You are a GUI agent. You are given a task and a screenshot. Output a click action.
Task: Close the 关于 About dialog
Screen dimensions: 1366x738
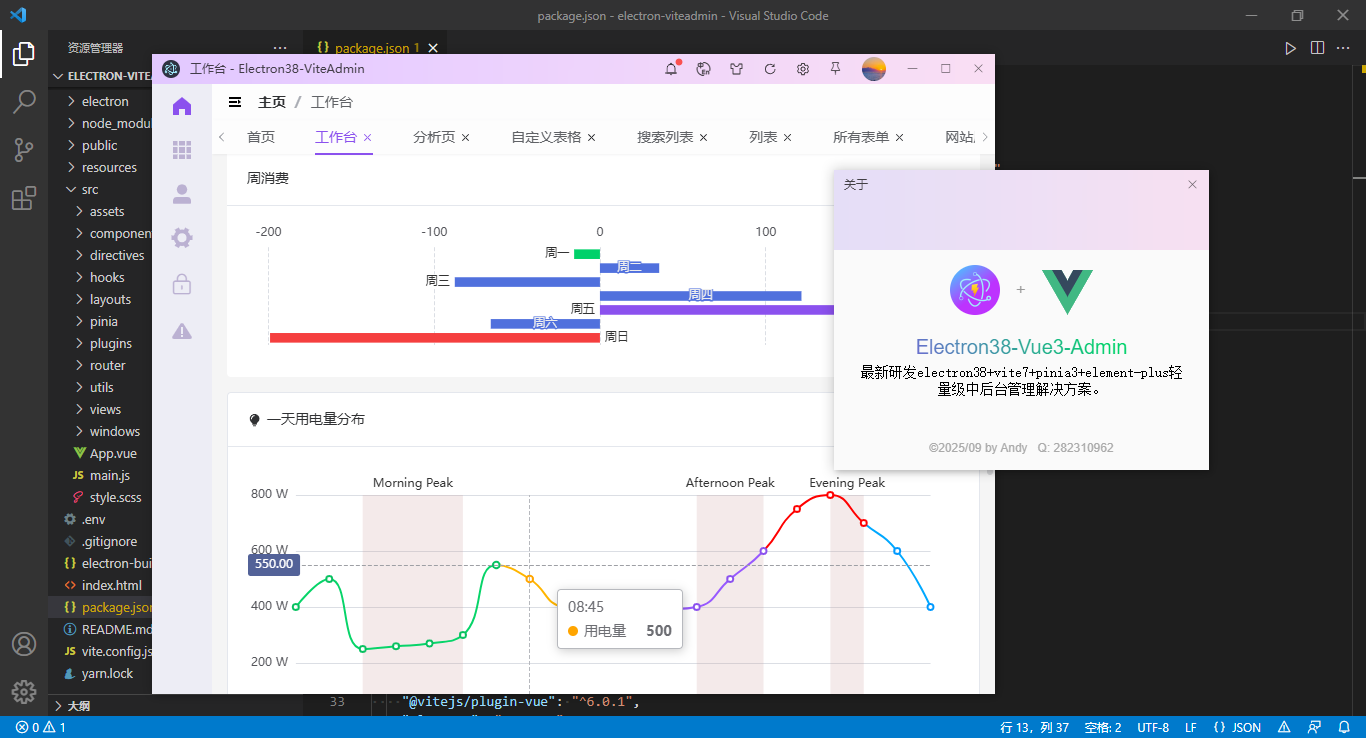coord(1191,184)
